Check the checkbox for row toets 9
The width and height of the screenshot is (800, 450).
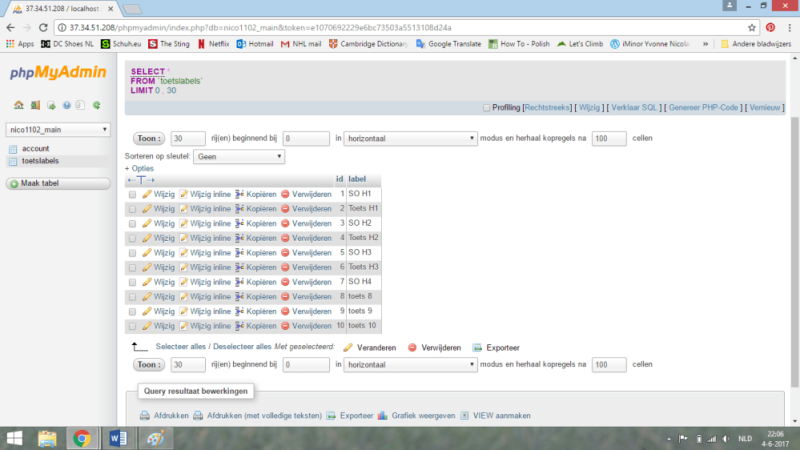133,312
